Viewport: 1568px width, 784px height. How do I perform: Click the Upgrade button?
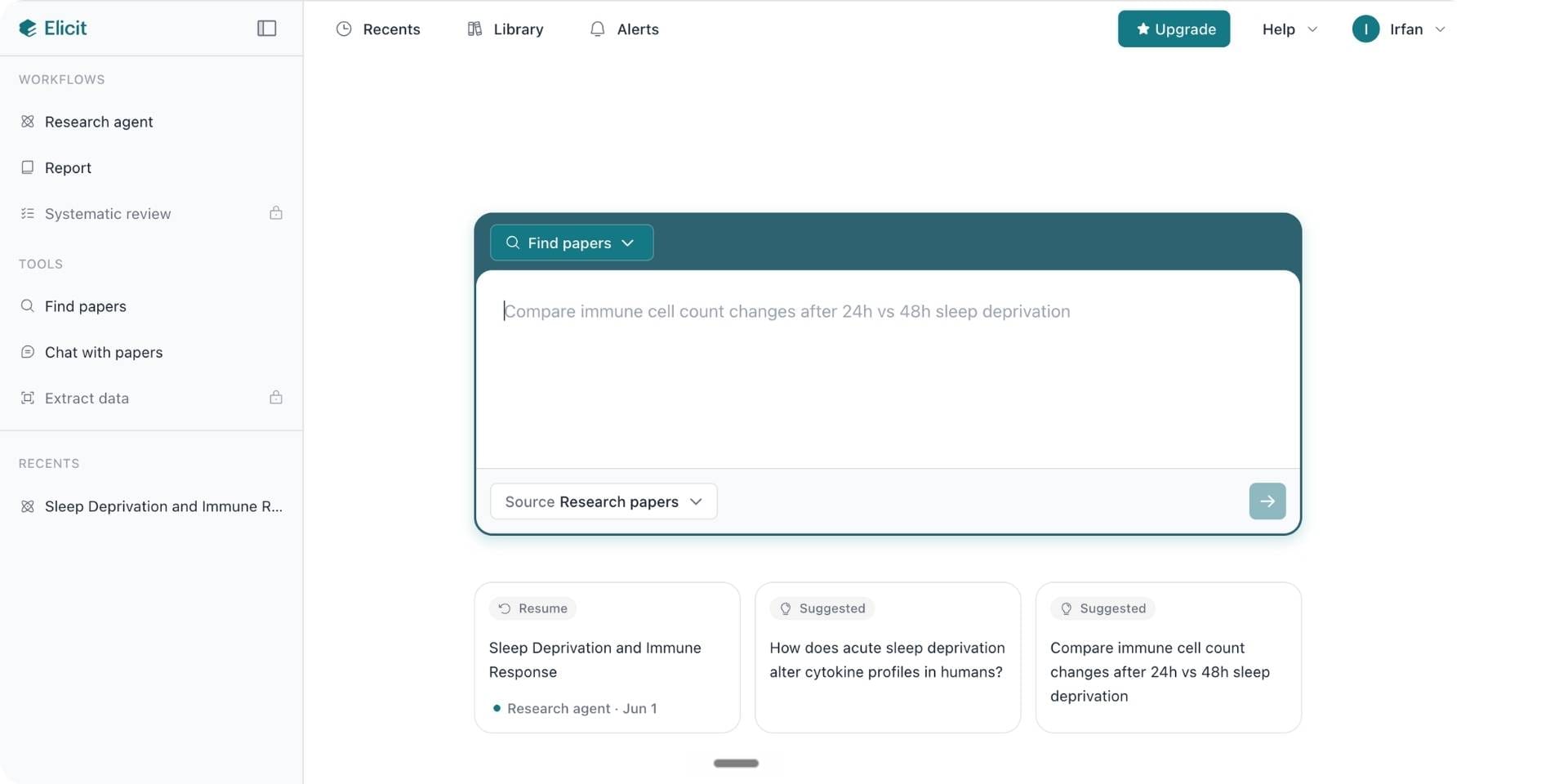(x=1174, y=29)
